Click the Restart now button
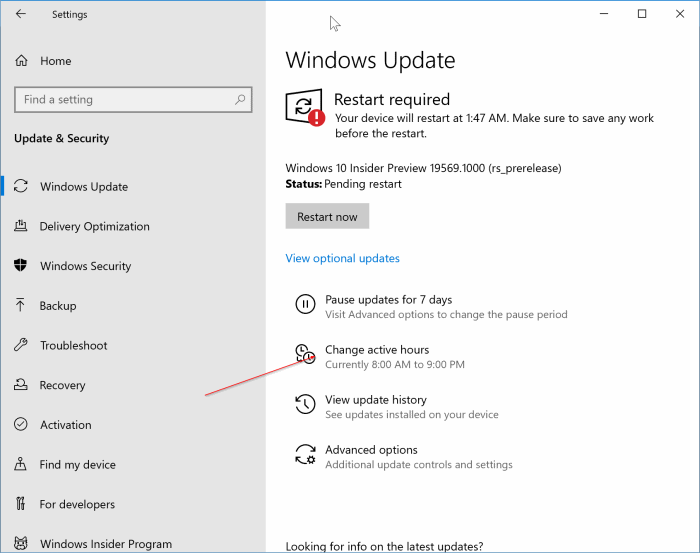Viewport: 700px width, 553px height. point(327,216)
